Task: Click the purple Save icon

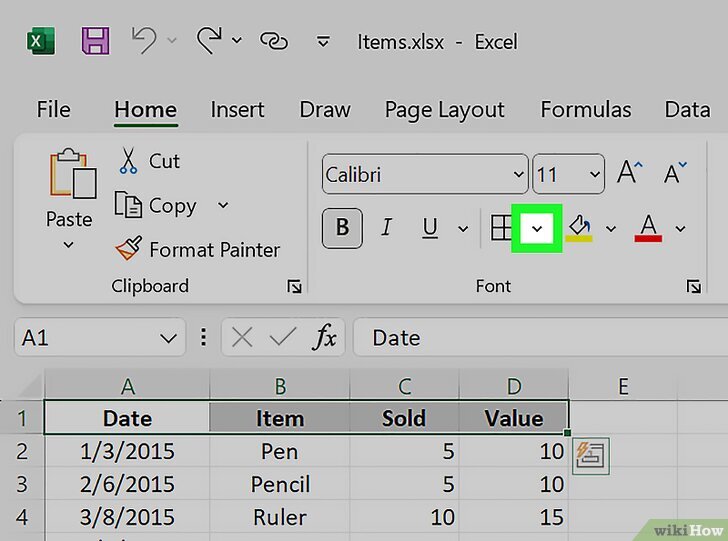Action: [x=95, y=42]
